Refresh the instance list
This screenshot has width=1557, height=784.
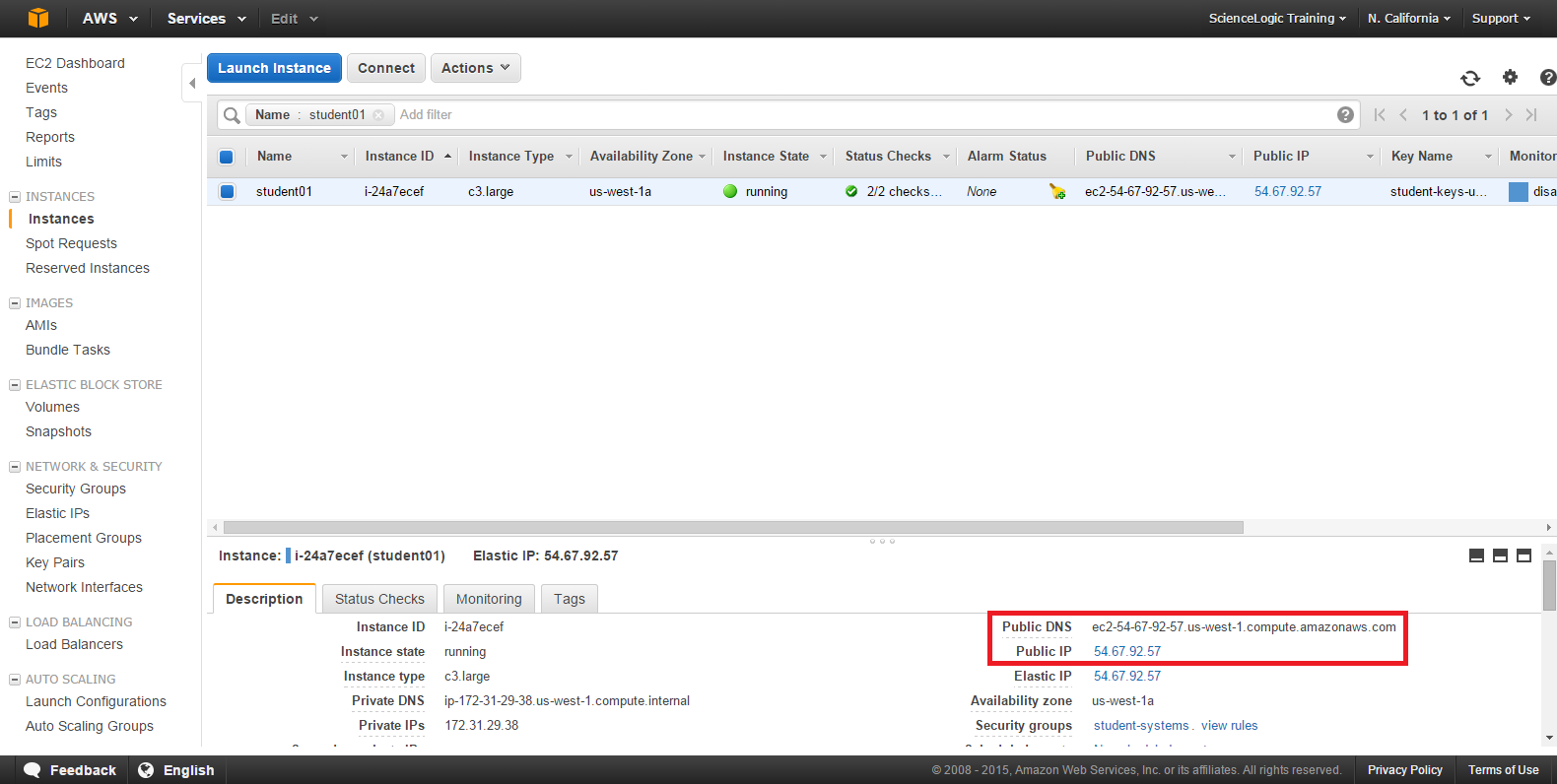[x=1470, y=78]
